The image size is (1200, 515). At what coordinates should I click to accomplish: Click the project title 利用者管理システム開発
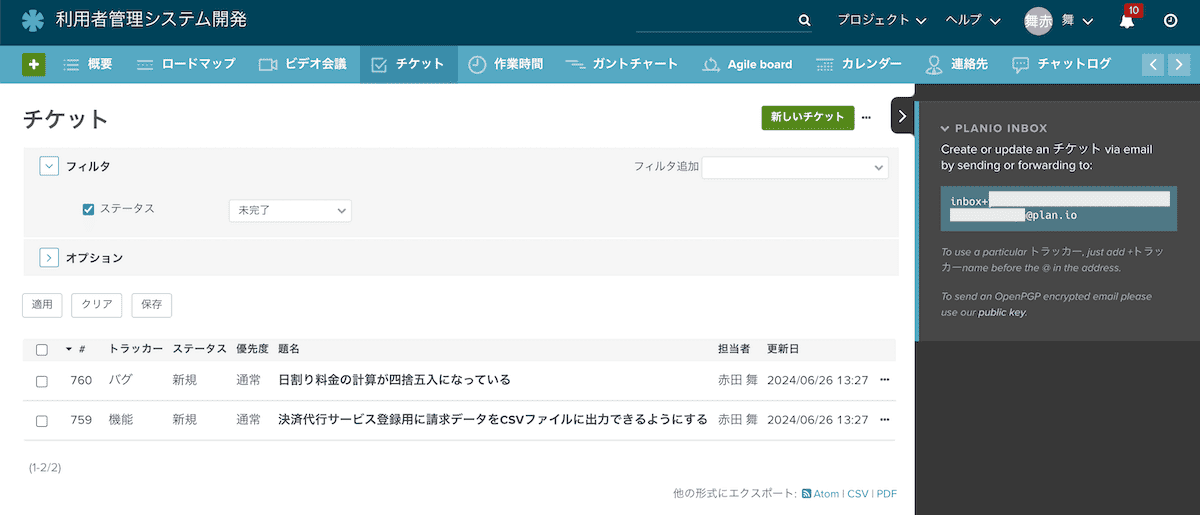point(152,19)
